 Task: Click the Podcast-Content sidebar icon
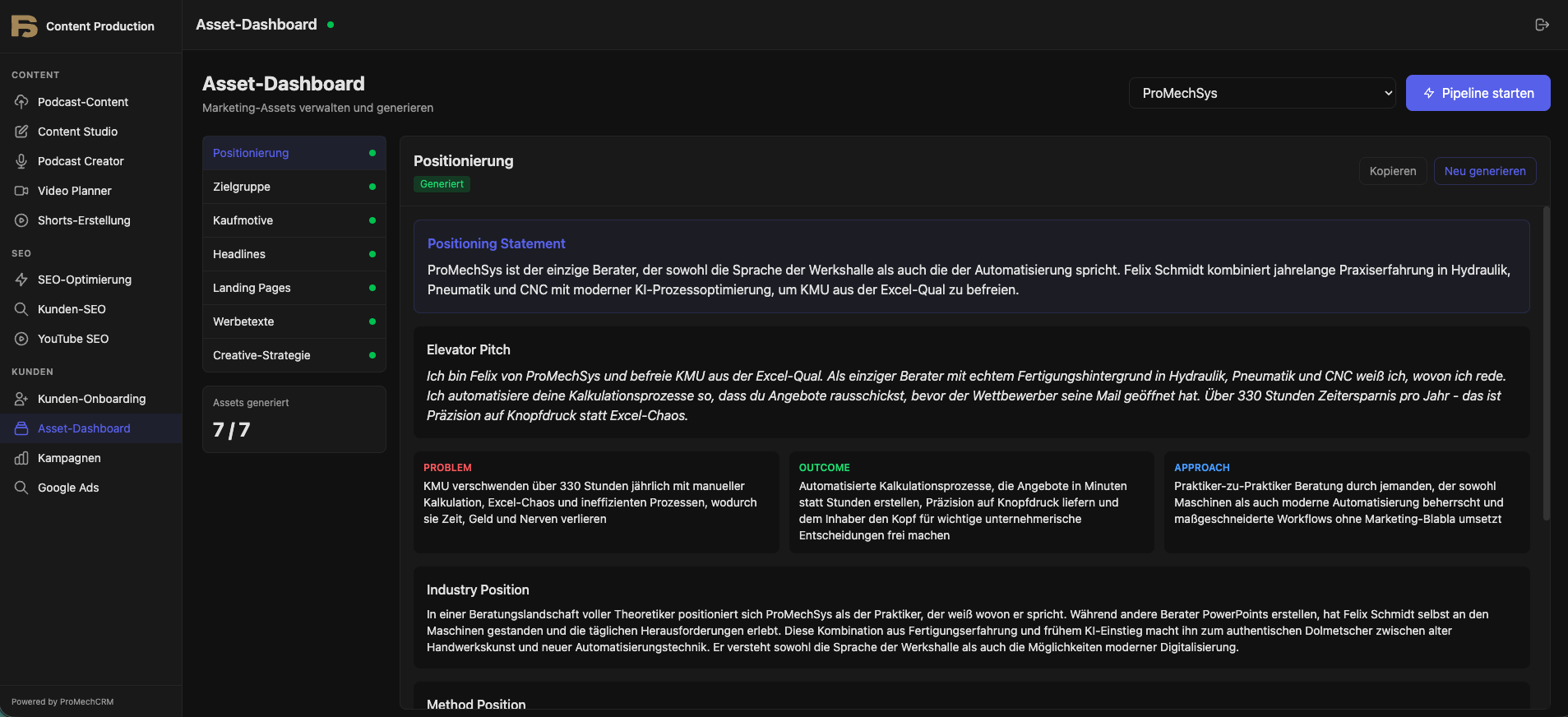coord(21,102)
